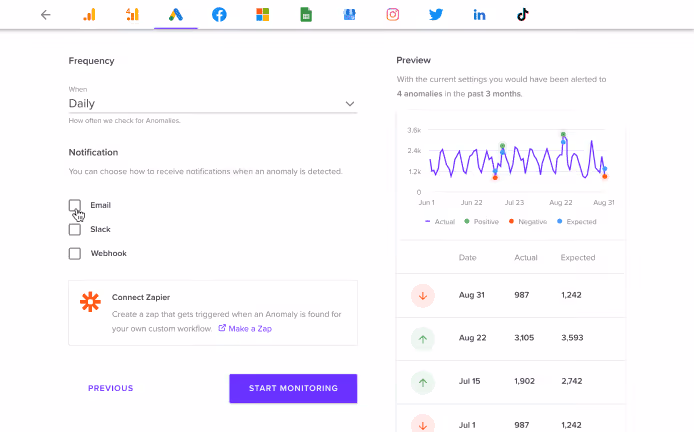Click the Webhook checkbox label text

click(108, 253)
